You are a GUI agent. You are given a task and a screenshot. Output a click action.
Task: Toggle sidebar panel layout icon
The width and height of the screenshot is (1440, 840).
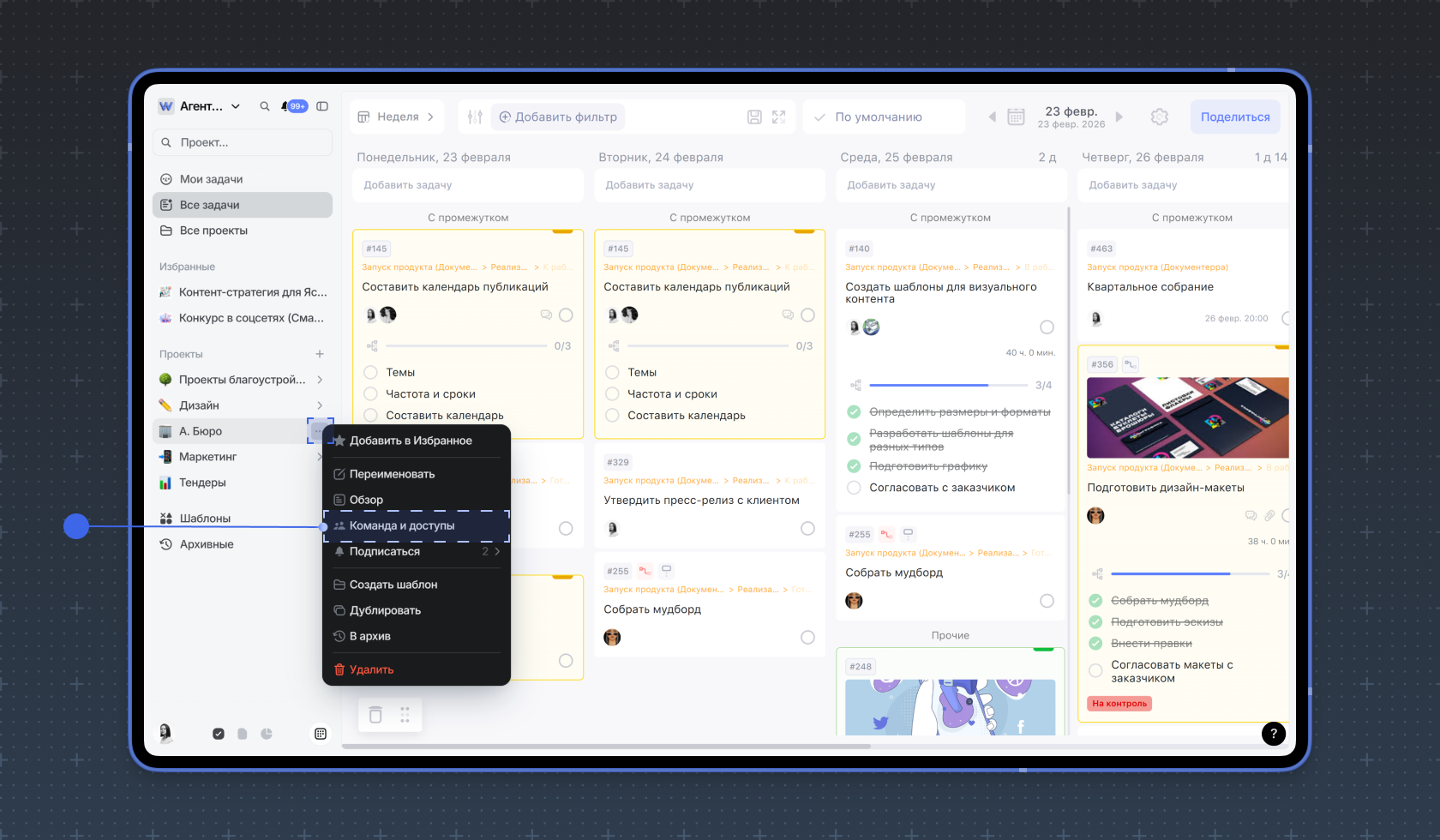pos(322,106)
